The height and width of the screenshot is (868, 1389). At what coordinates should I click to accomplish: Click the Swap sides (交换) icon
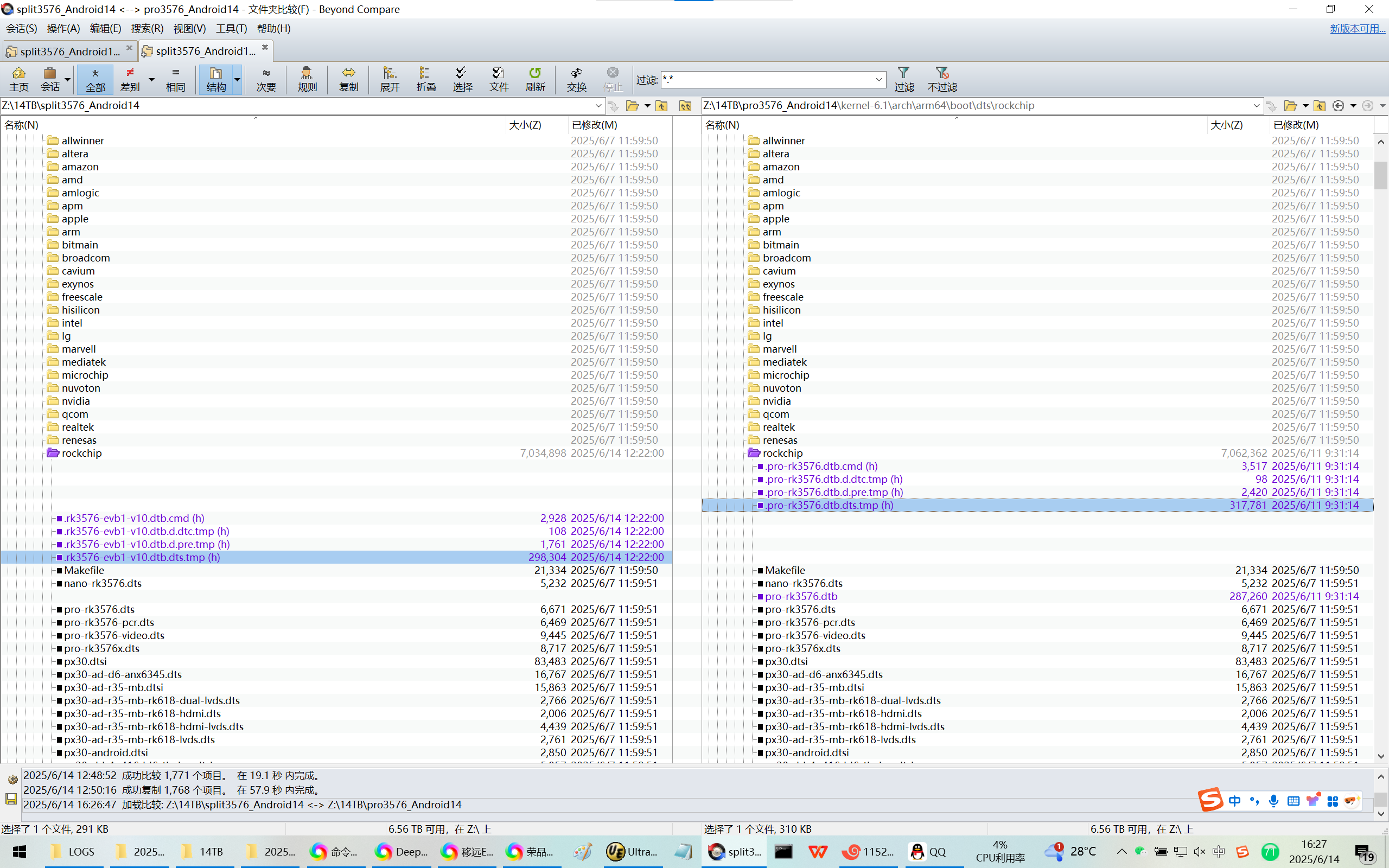(576, 79)
